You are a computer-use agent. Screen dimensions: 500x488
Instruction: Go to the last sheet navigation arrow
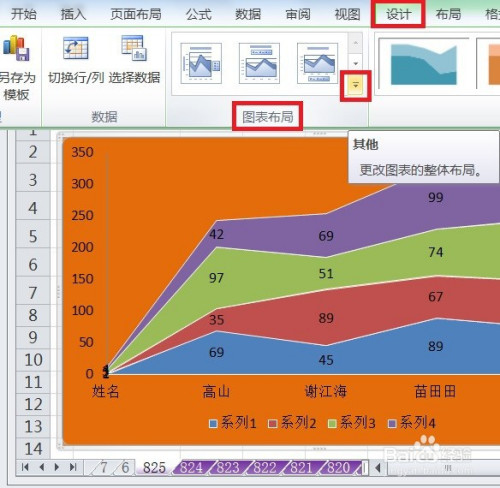point(73,467)
